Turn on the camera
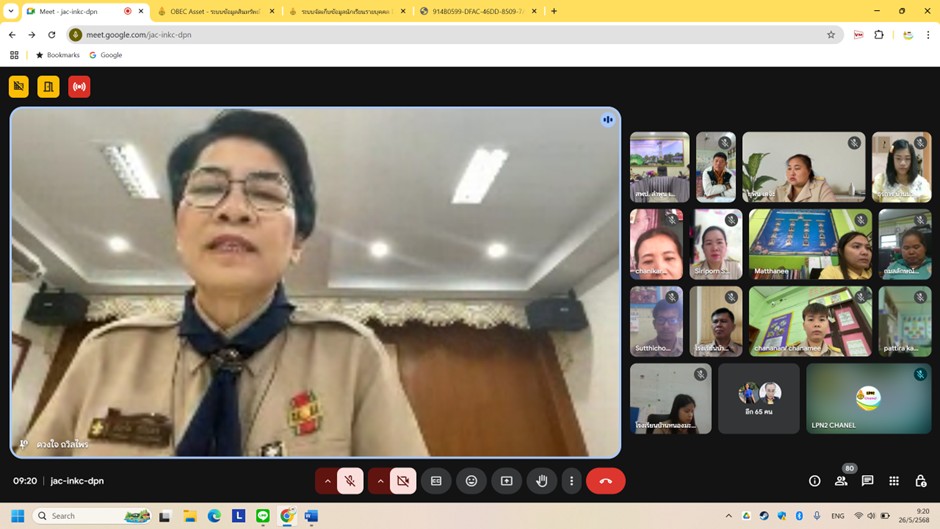This screenshot has height=529, width=940. pos(402,481)
